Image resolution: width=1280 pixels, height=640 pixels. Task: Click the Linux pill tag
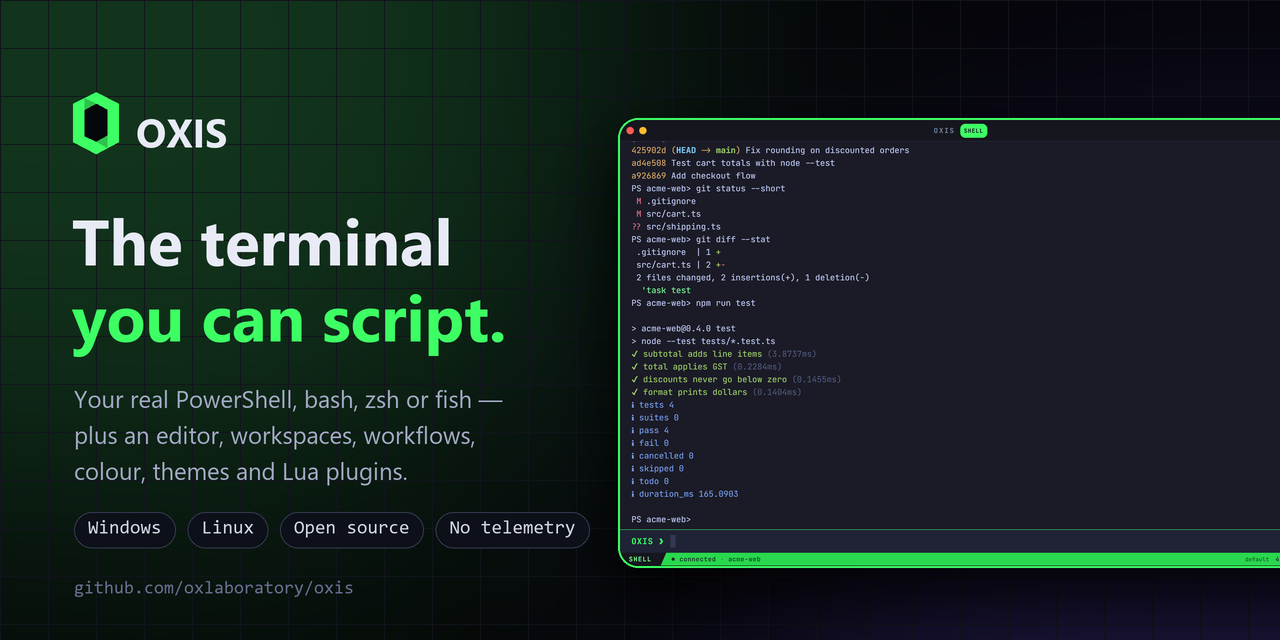point(228,529)
